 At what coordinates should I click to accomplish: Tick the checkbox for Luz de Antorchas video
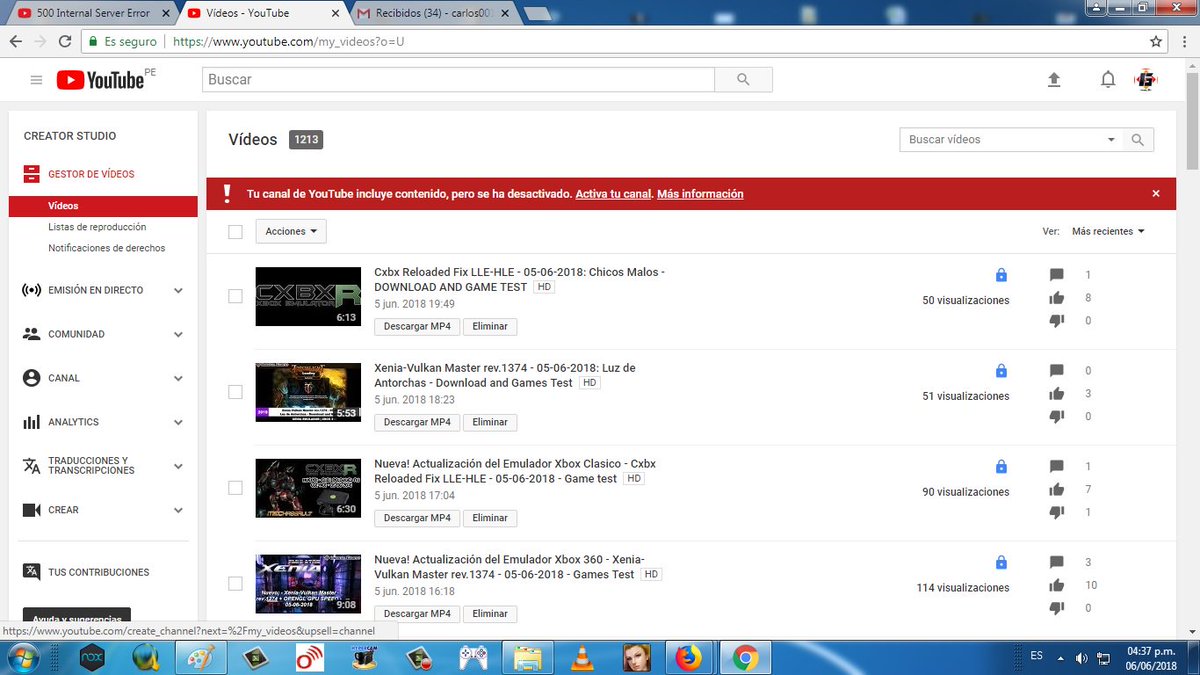(x=235, y=392)
